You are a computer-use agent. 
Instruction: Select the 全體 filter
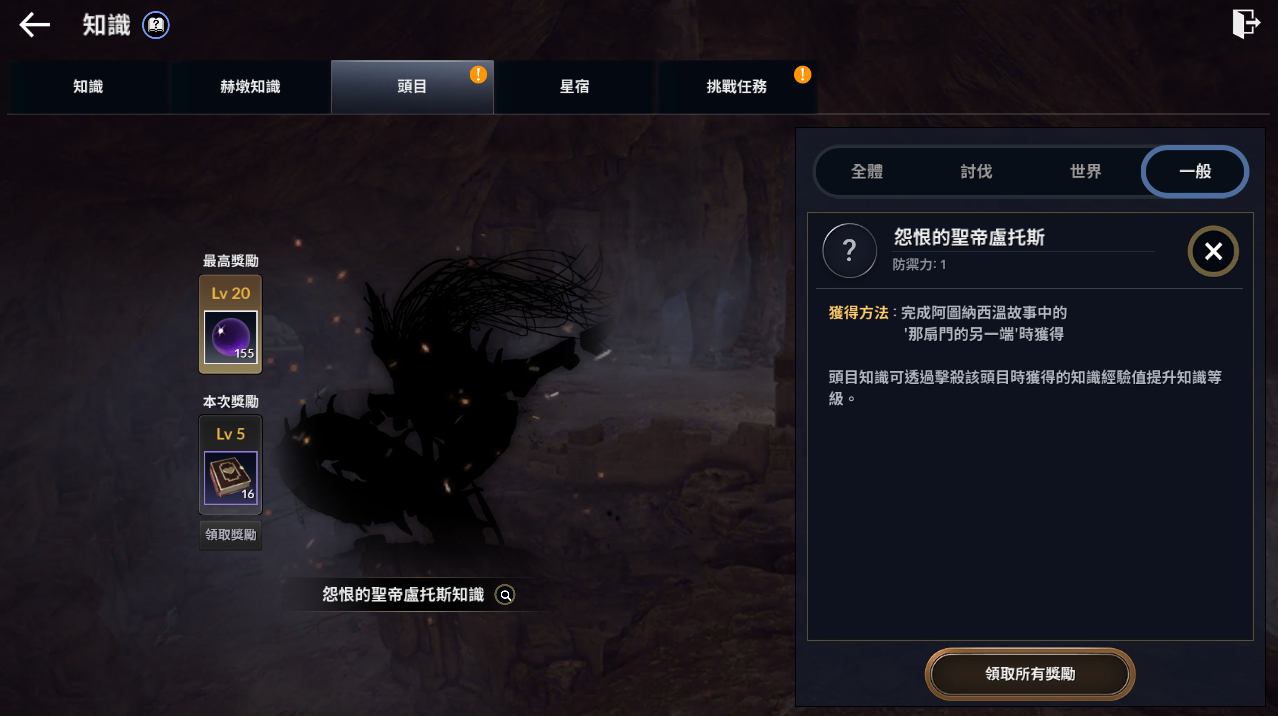[x=867, y=172]
